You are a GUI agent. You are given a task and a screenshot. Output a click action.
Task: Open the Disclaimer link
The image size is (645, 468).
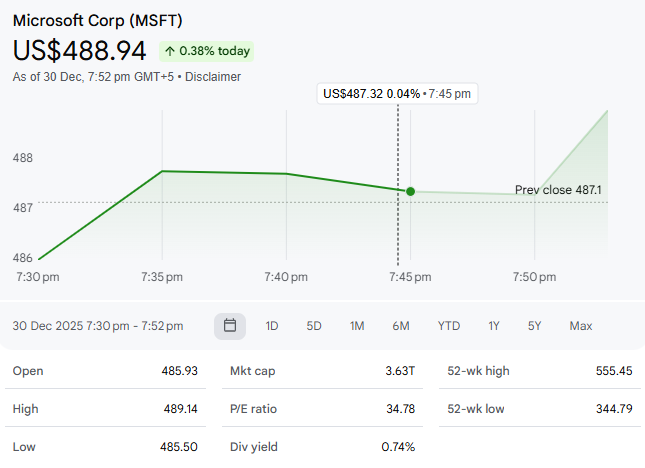pyautogui.click(x=213, y=77)
